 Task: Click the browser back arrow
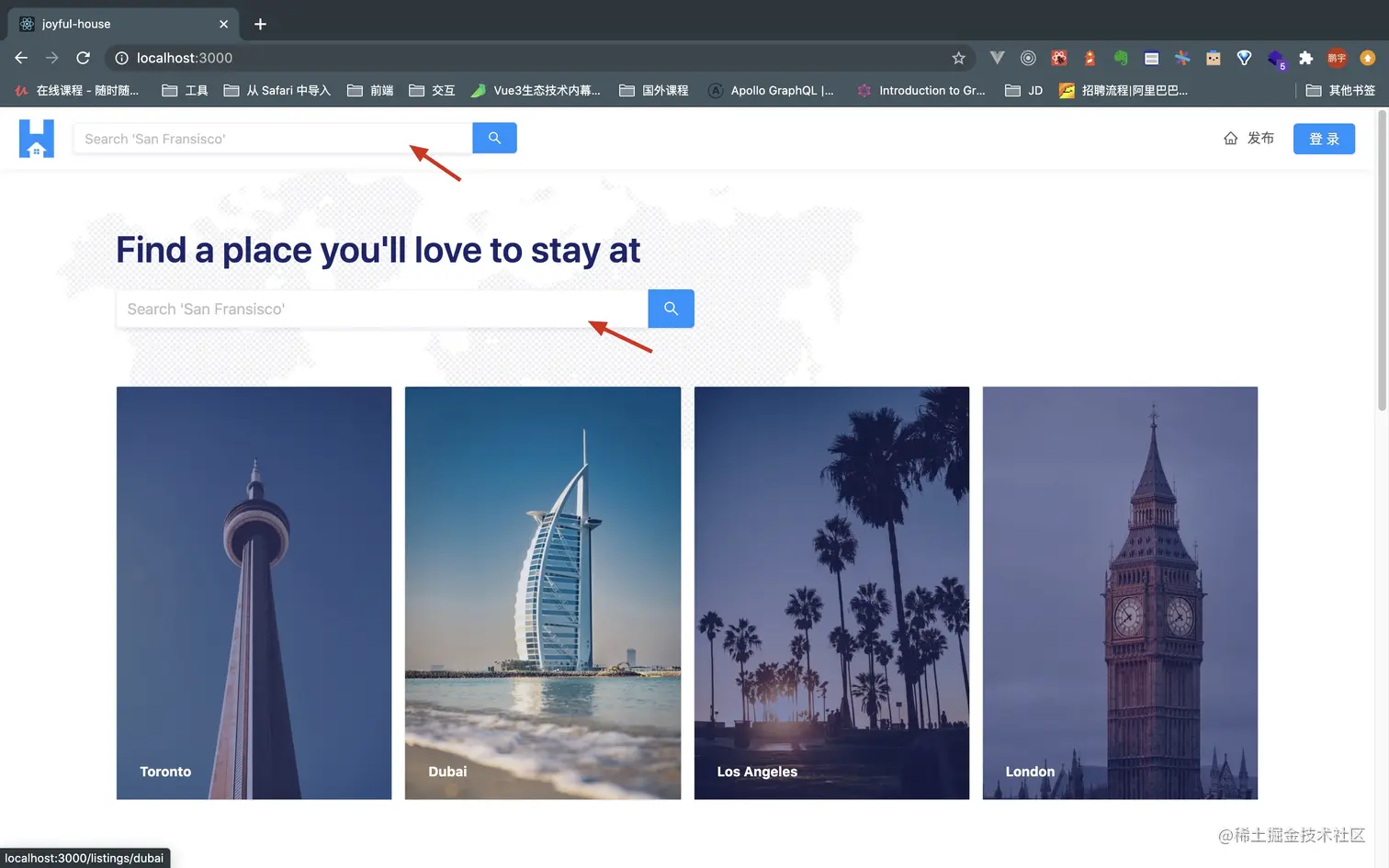pos(21,58)
